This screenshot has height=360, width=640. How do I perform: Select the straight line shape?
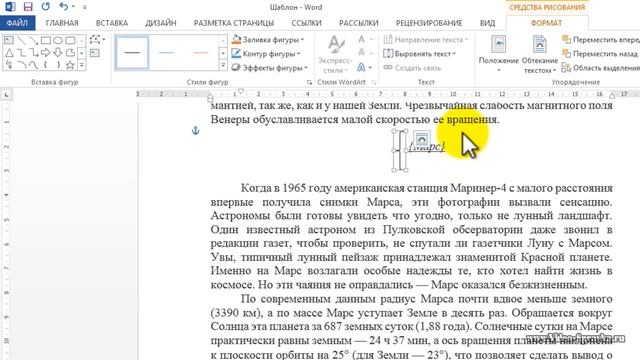pyautogui.click(x=21, y=40)
